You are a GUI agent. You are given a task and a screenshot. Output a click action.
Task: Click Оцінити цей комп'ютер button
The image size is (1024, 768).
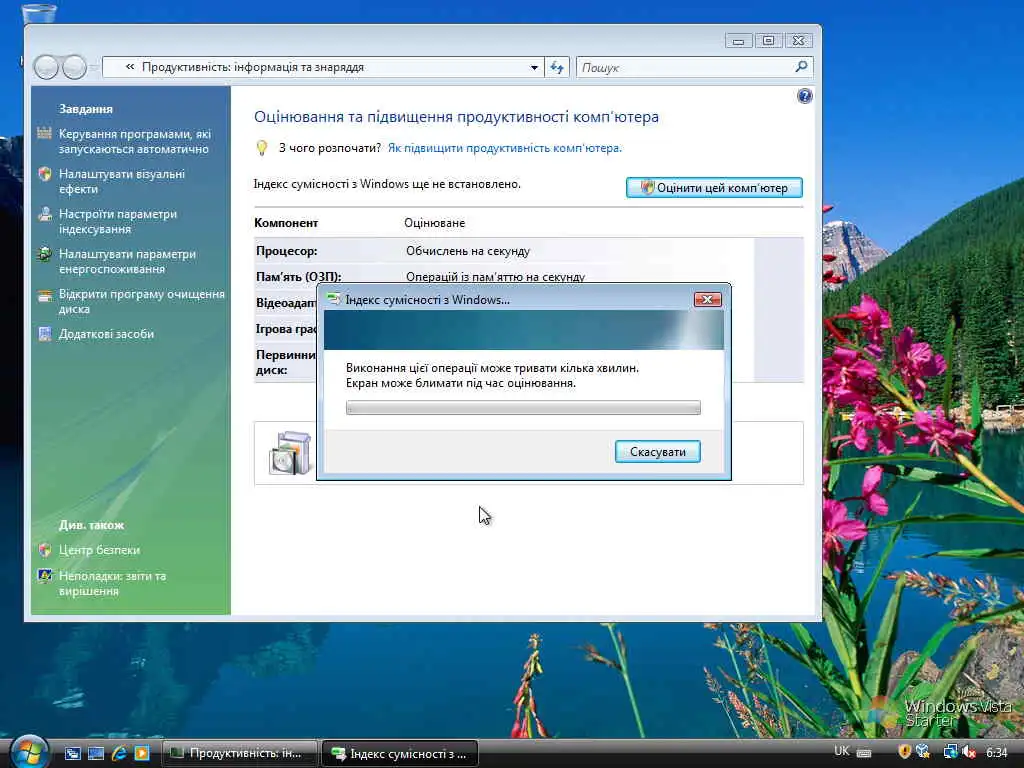(x=714, y=187)
